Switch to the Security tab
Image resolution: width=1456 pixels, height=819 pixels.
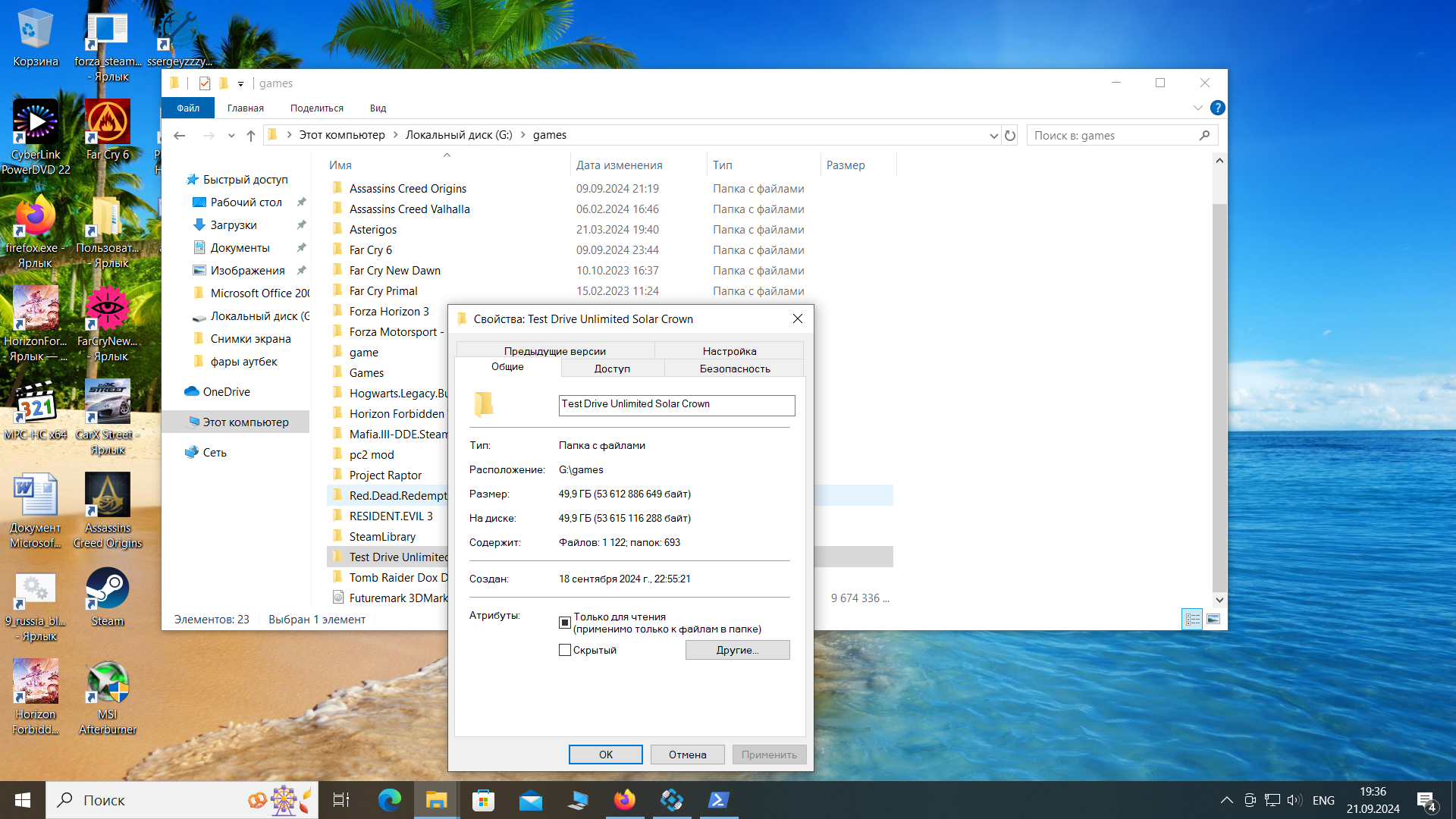click(x=734, y=369)
